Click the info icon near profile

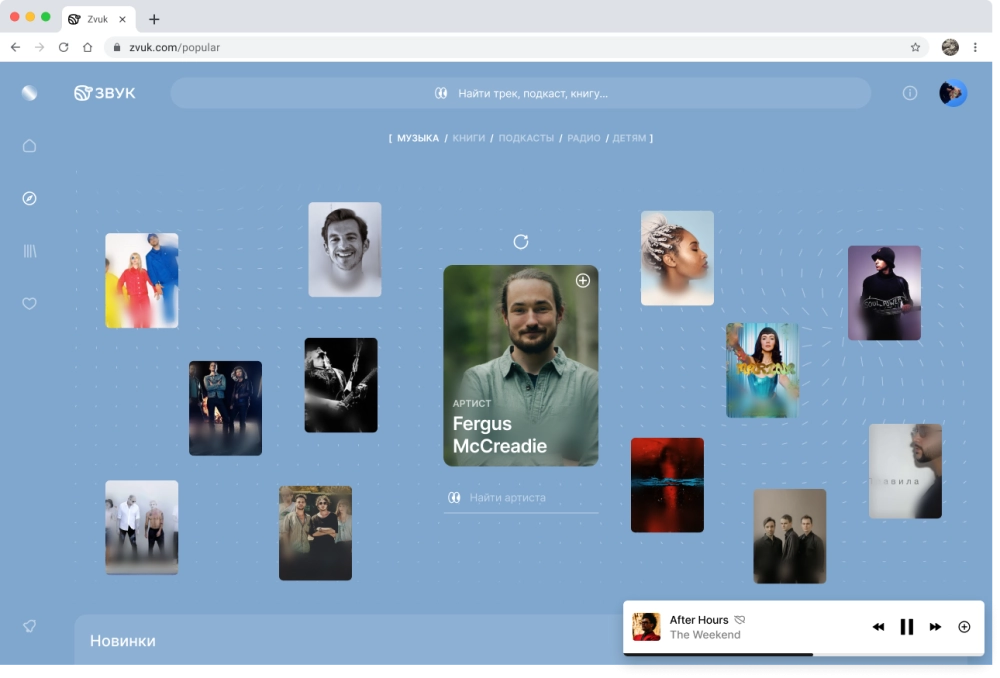[x=909, y=93]
